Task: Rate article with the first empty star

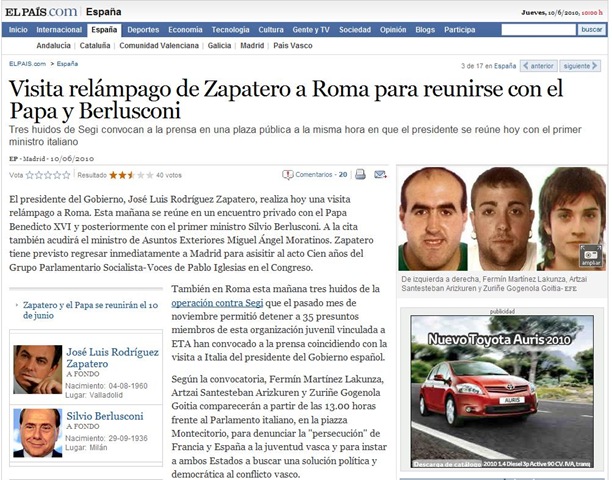Action: point(30,175)
